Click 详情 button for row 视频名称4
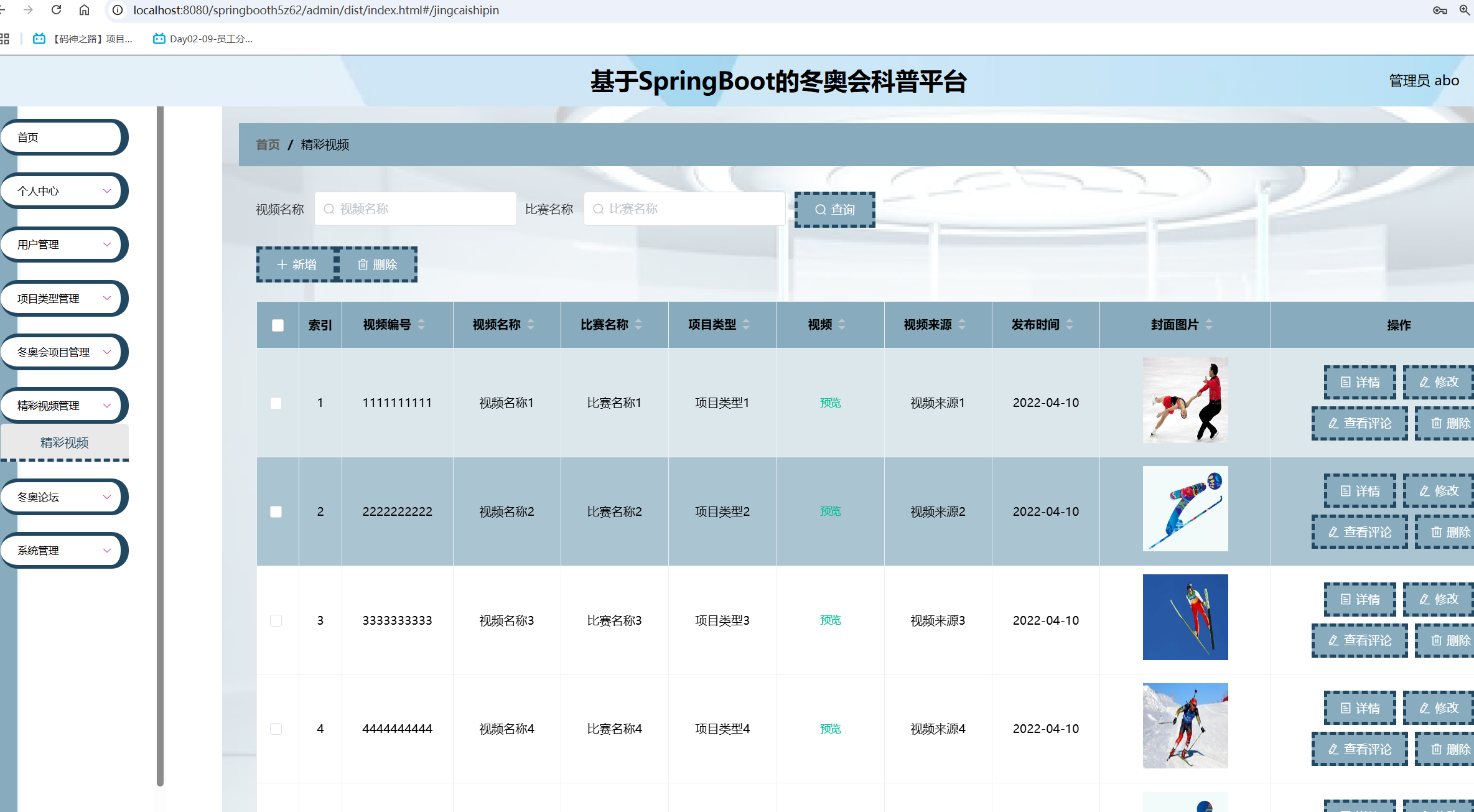The width and height of the screenshot is (1474, 812). tap(1360, 708)
